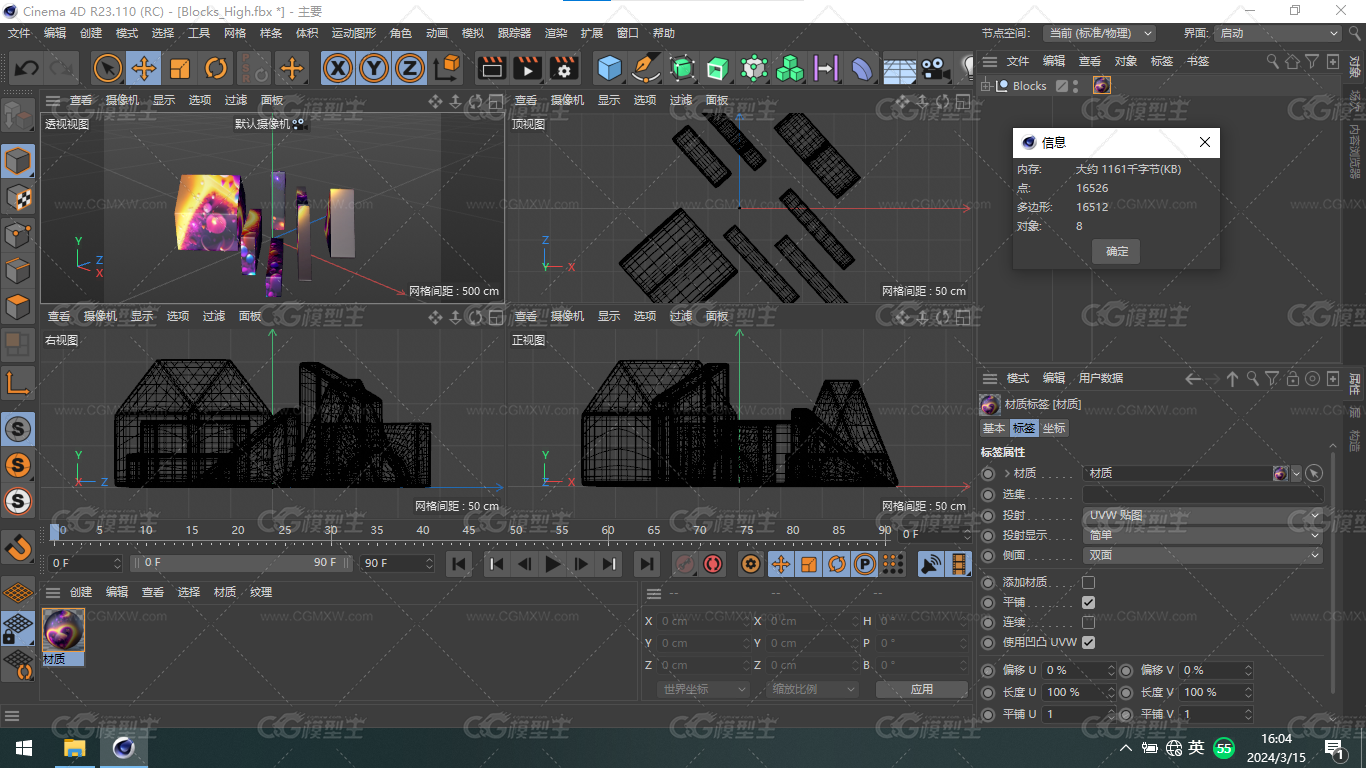Go to the end of animation
The width and height of the screenshot is (1366, 768).
[x=647, y=564]
